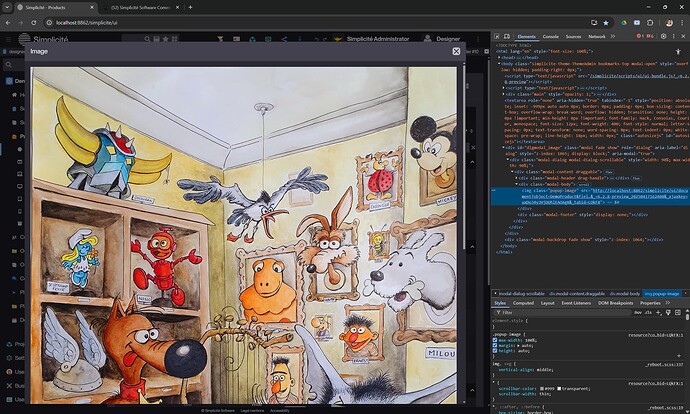Open the Computed styles tab
The width and height of the screenshot is (690, 414).
click(523, 303)
